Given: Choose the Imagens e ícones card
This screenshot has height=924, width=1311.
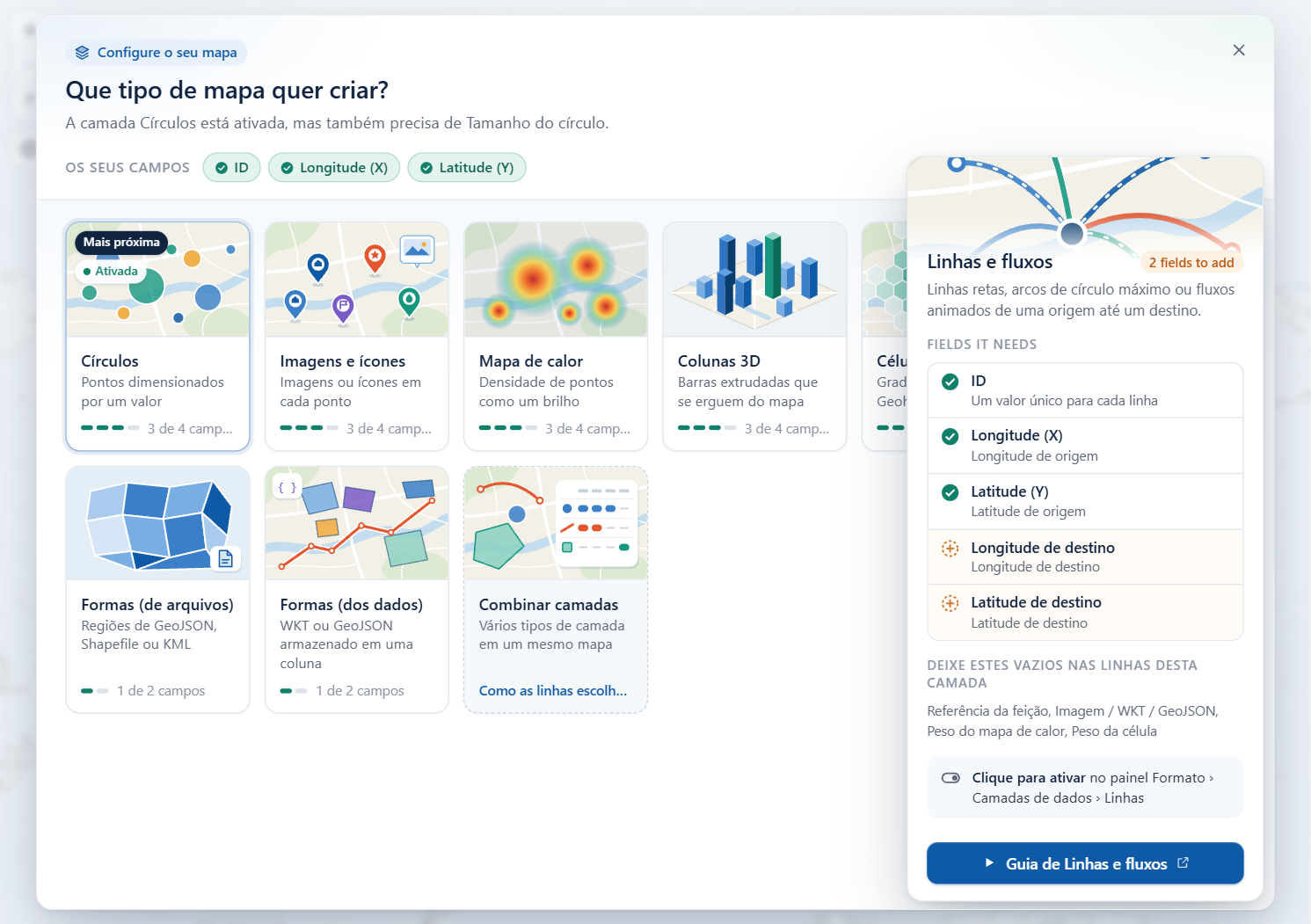Looking at the screenshot, I should 357,336.
